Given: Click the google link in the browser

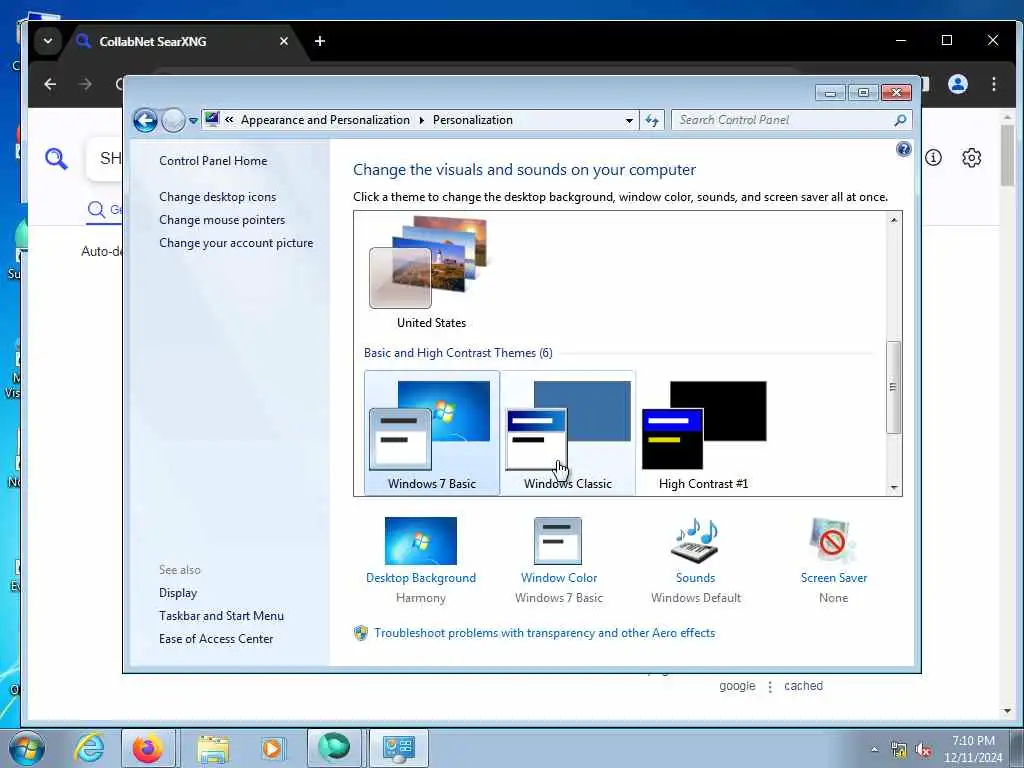Looking at the screenshot, I should (737, 686).
